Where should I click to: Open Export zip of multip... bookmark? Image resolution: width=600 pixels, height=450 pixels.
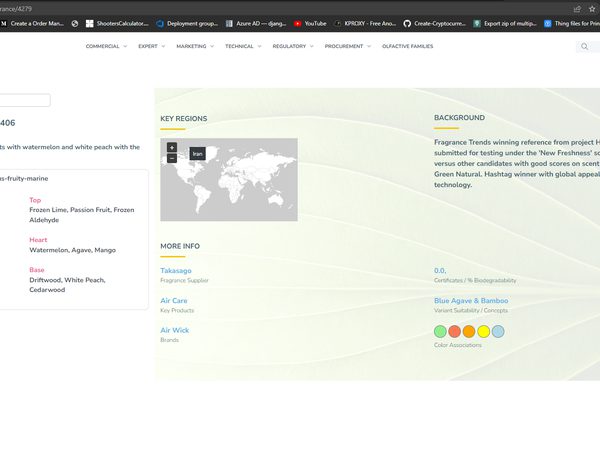(505, 23)
